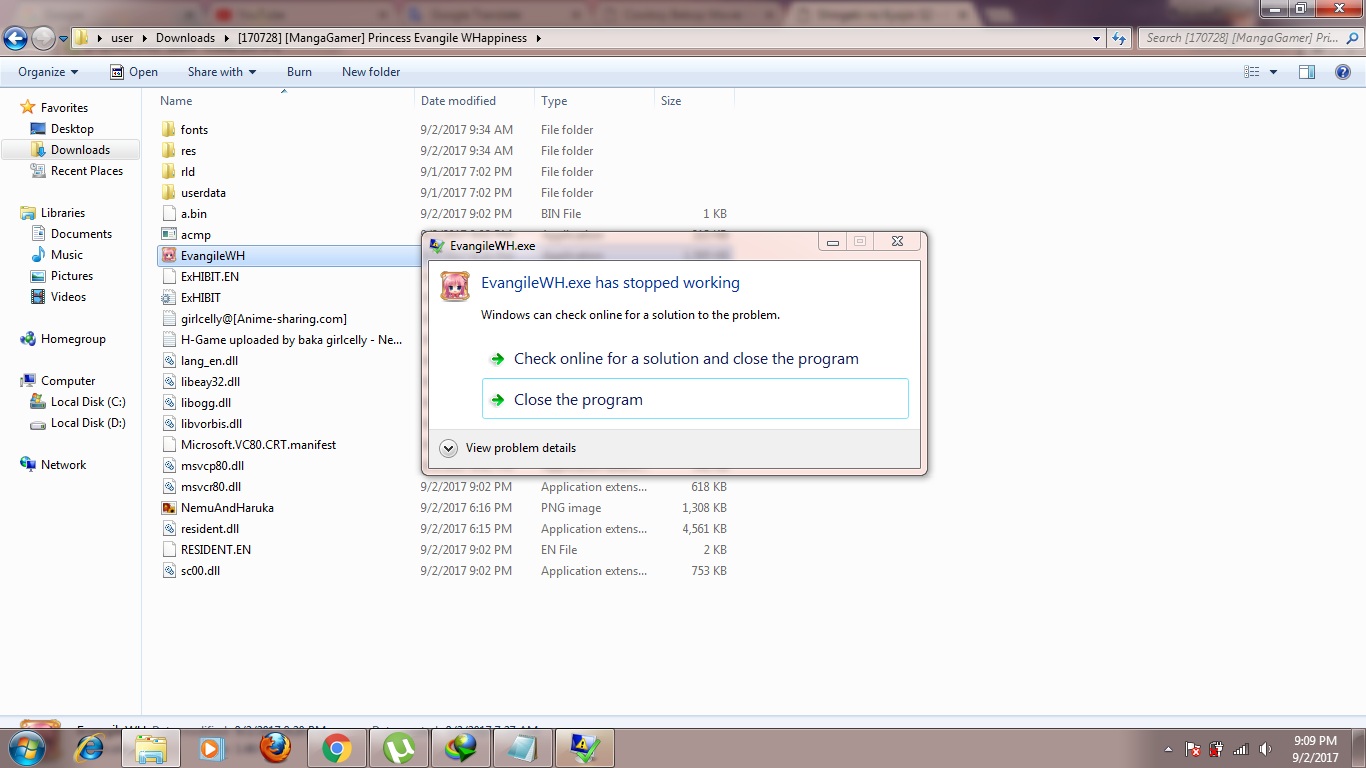Click New folder in the toolbar
This screenshot has height=768, width=1366.
tap(371, 72)
